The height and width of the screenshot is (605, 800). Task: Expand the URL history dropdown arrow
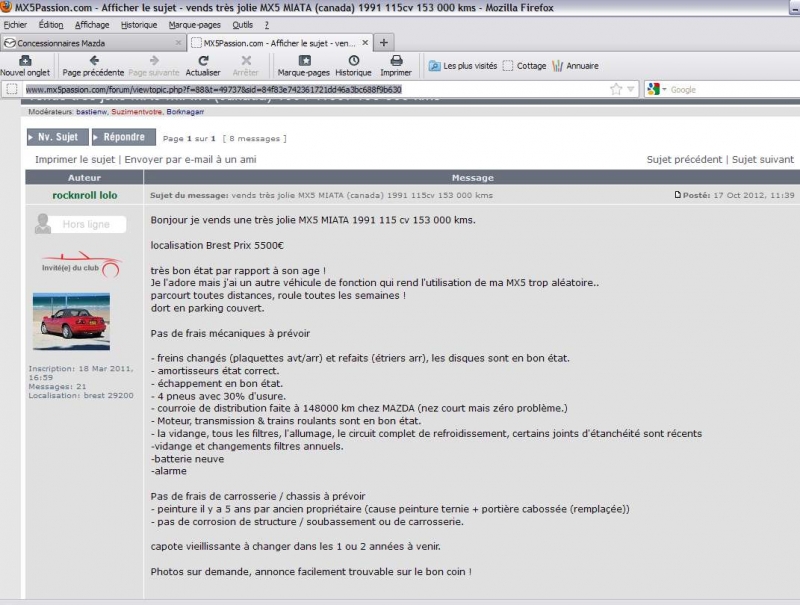(x=631, y=89)
